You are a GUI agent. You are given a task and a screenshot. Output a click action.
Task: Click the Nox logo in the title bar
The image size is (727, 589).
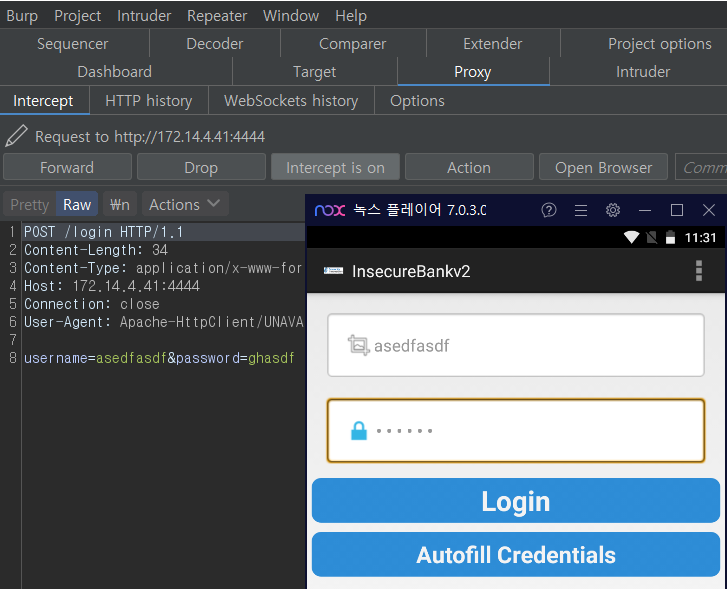pyautogui.click(x=330, y=210)
